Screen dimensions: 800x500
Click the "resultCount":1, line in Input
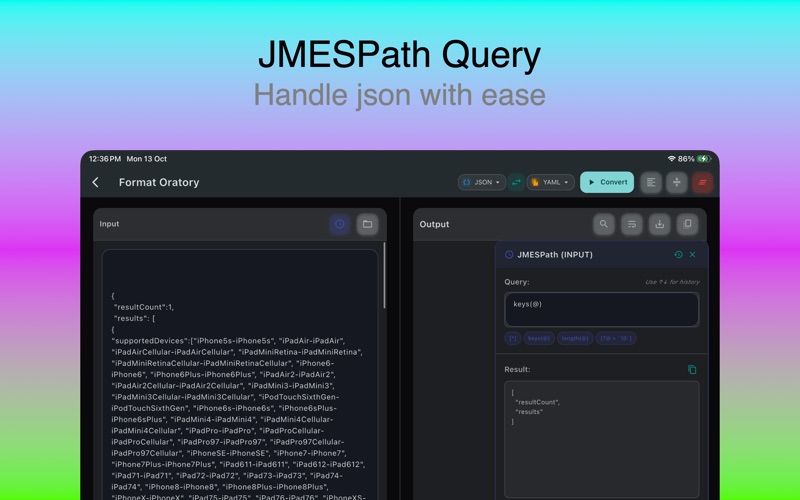(x=144, y=307)
